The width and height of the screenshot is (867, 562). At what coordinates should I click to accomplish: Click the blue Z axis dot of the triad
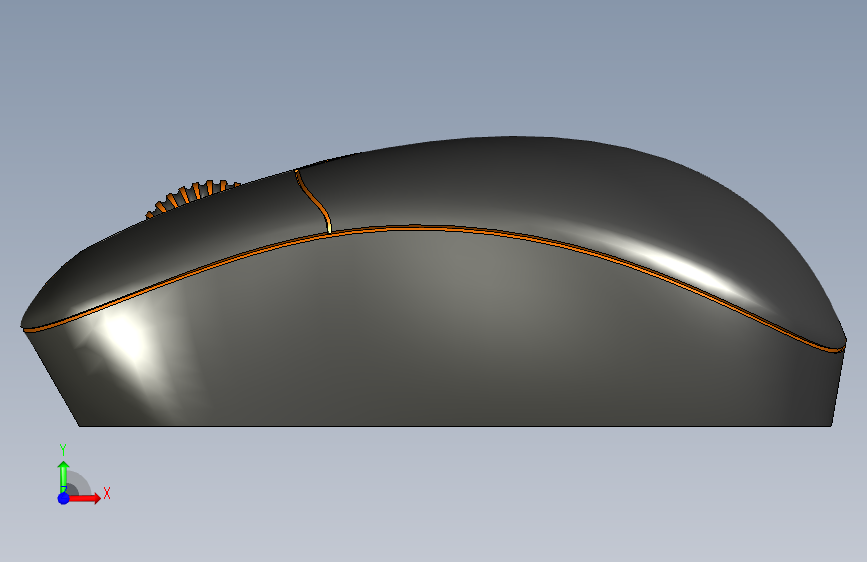[x=64, y=498]
